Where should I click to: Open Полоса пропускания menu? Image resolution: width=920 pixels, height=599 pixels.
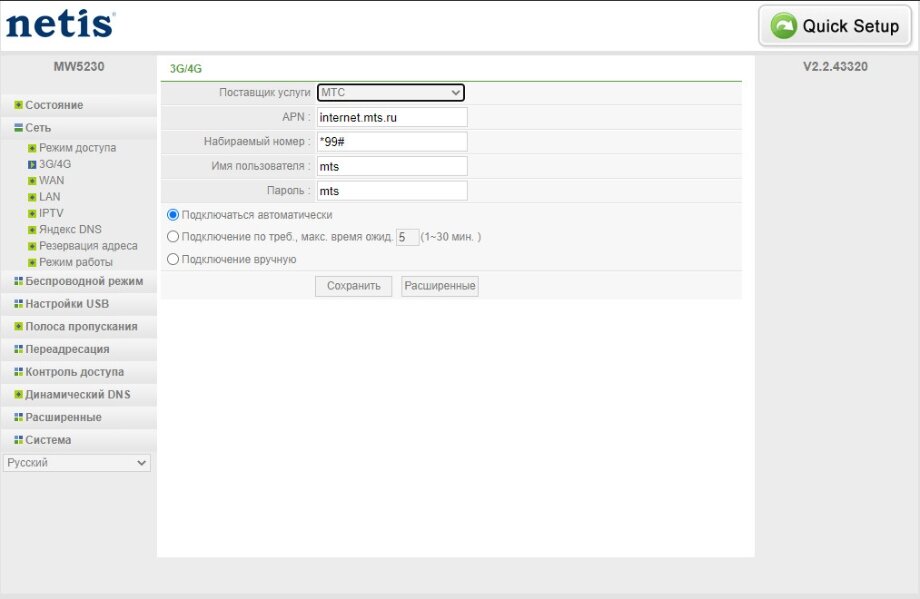pyautogui.click(x=82, y=327)
